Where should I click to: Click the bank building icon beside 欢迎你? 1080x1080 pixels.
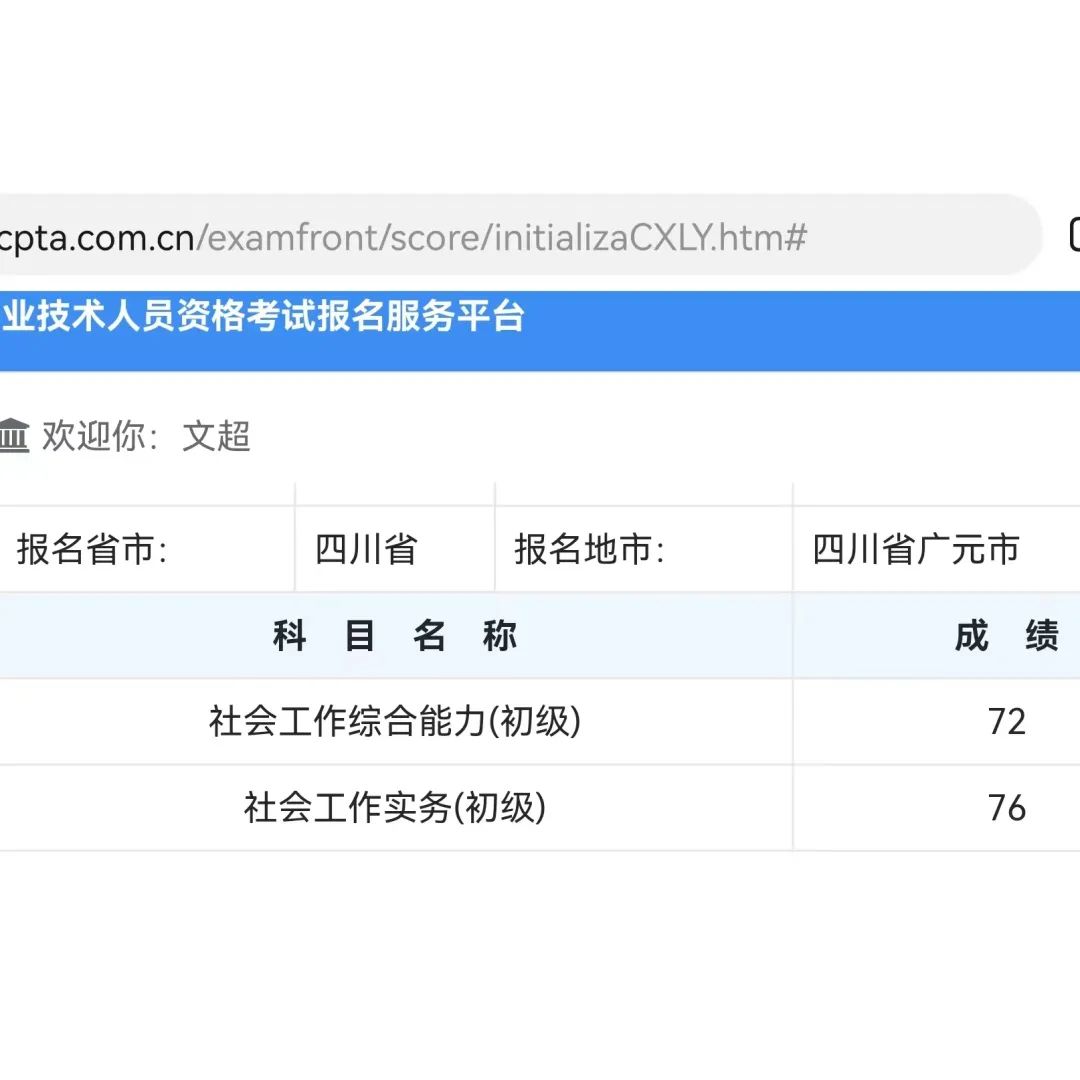[14, 437]
